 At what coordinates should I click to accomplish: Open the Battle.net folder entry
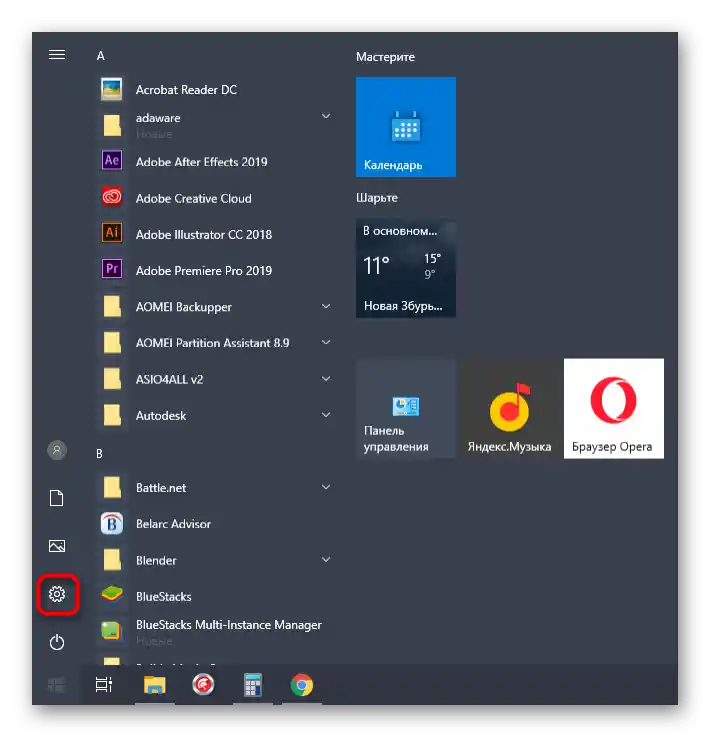coord(214,487)
